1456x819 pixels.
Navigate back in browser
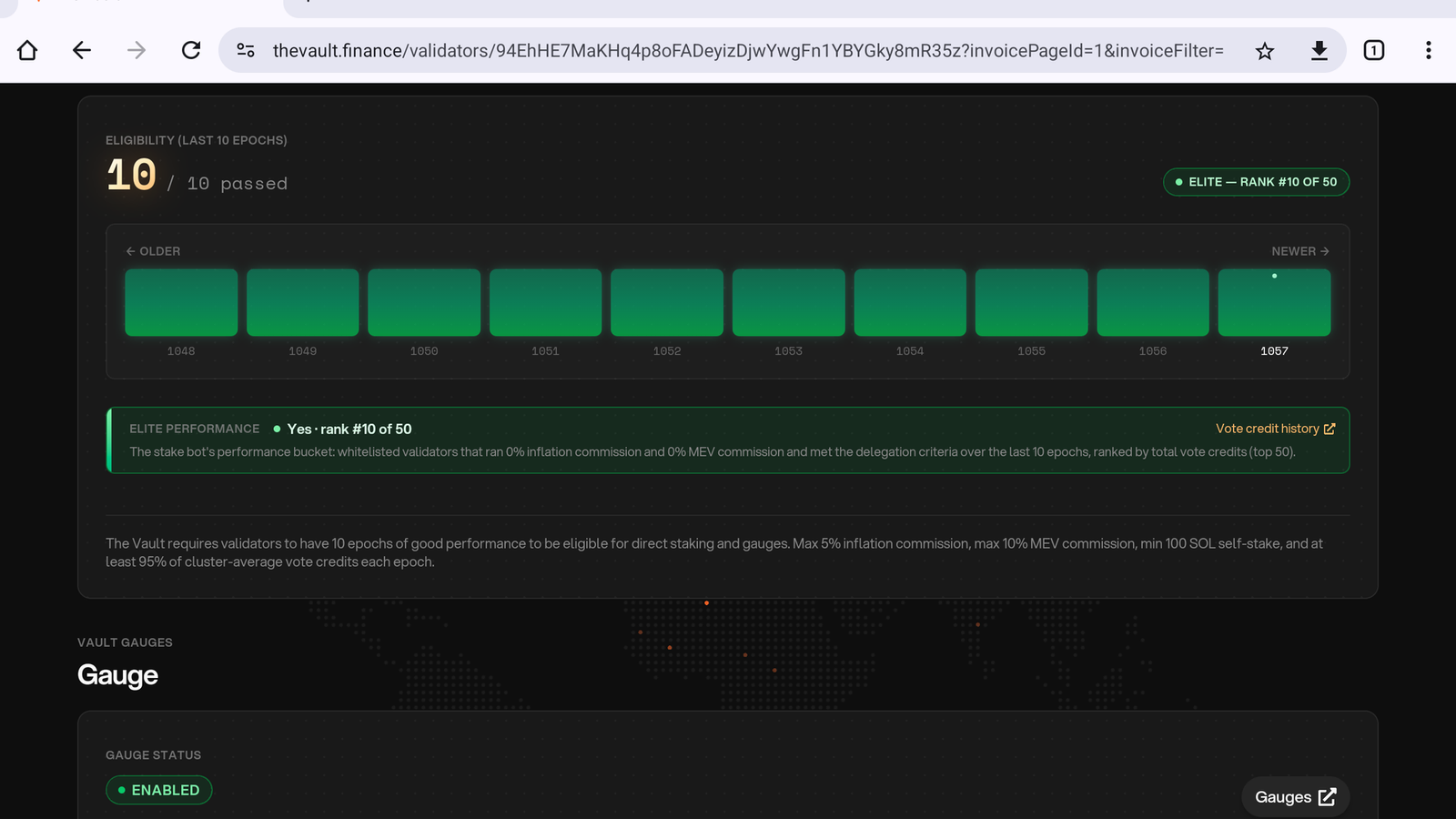point(82,50)
